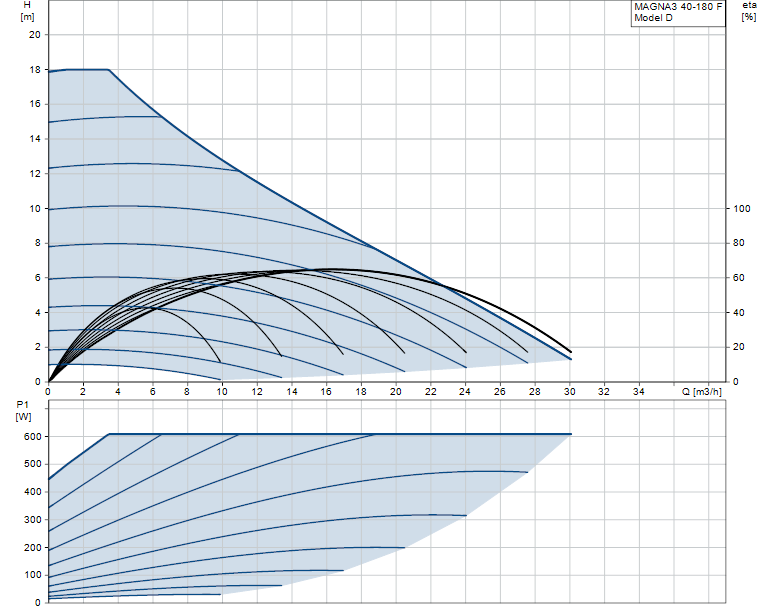Click the 80 tick on eta axis
Viewport: 774px width, 611px height.
click(x=740, y=243)
